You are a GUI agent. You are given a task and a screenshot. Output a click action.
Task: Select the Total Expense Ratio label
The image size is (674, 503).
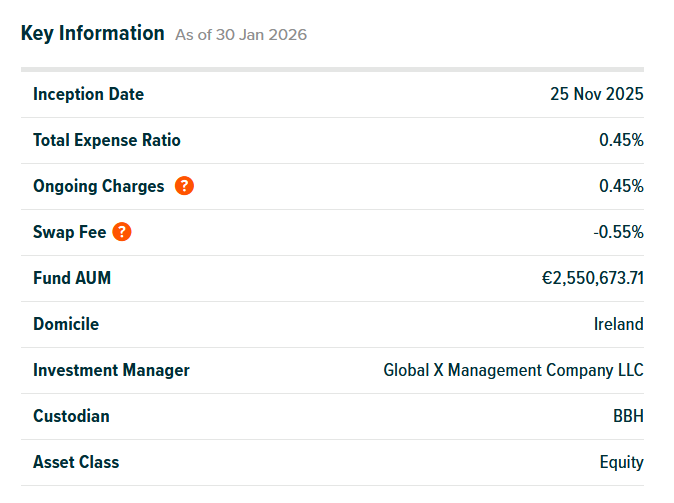click(107, 140)
